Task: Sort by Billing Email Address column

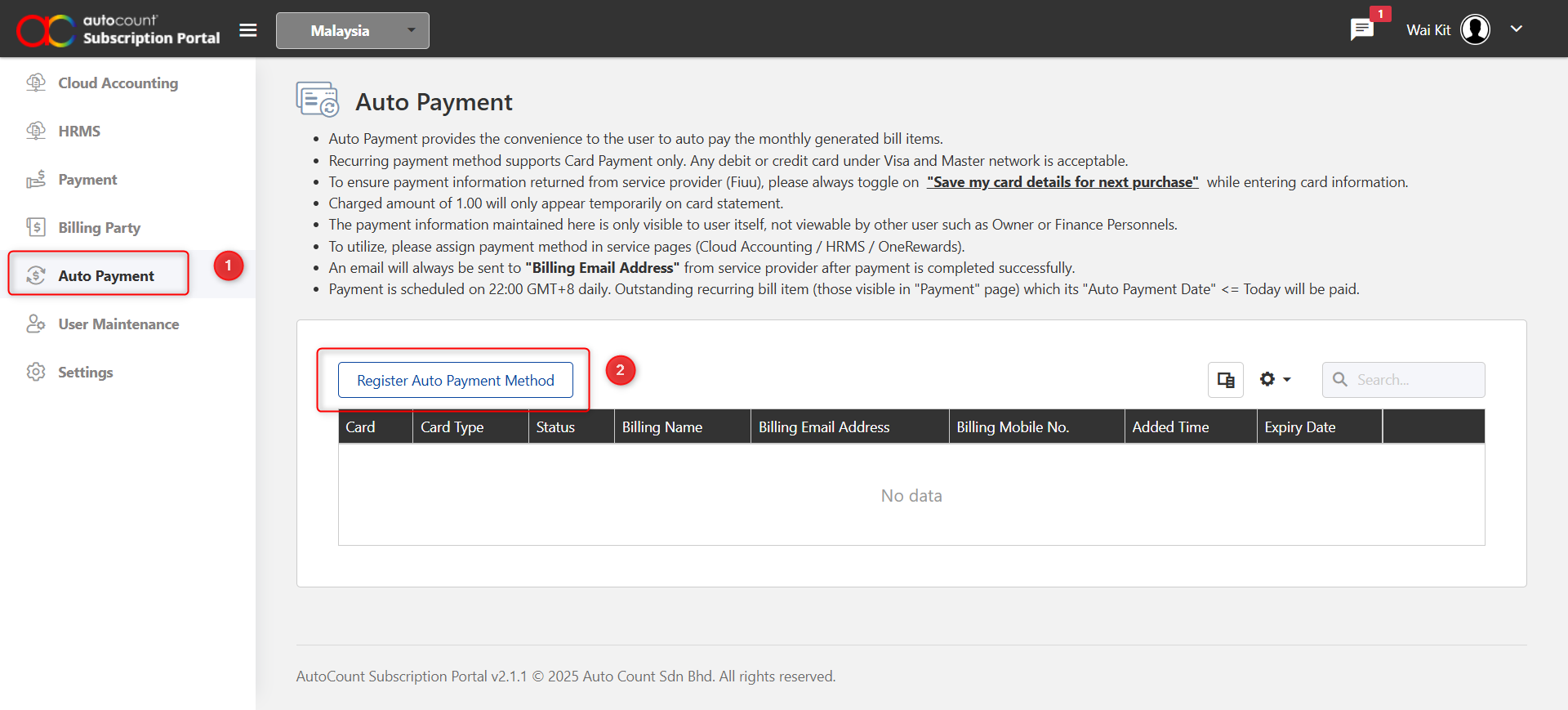Action: (849, 427)
